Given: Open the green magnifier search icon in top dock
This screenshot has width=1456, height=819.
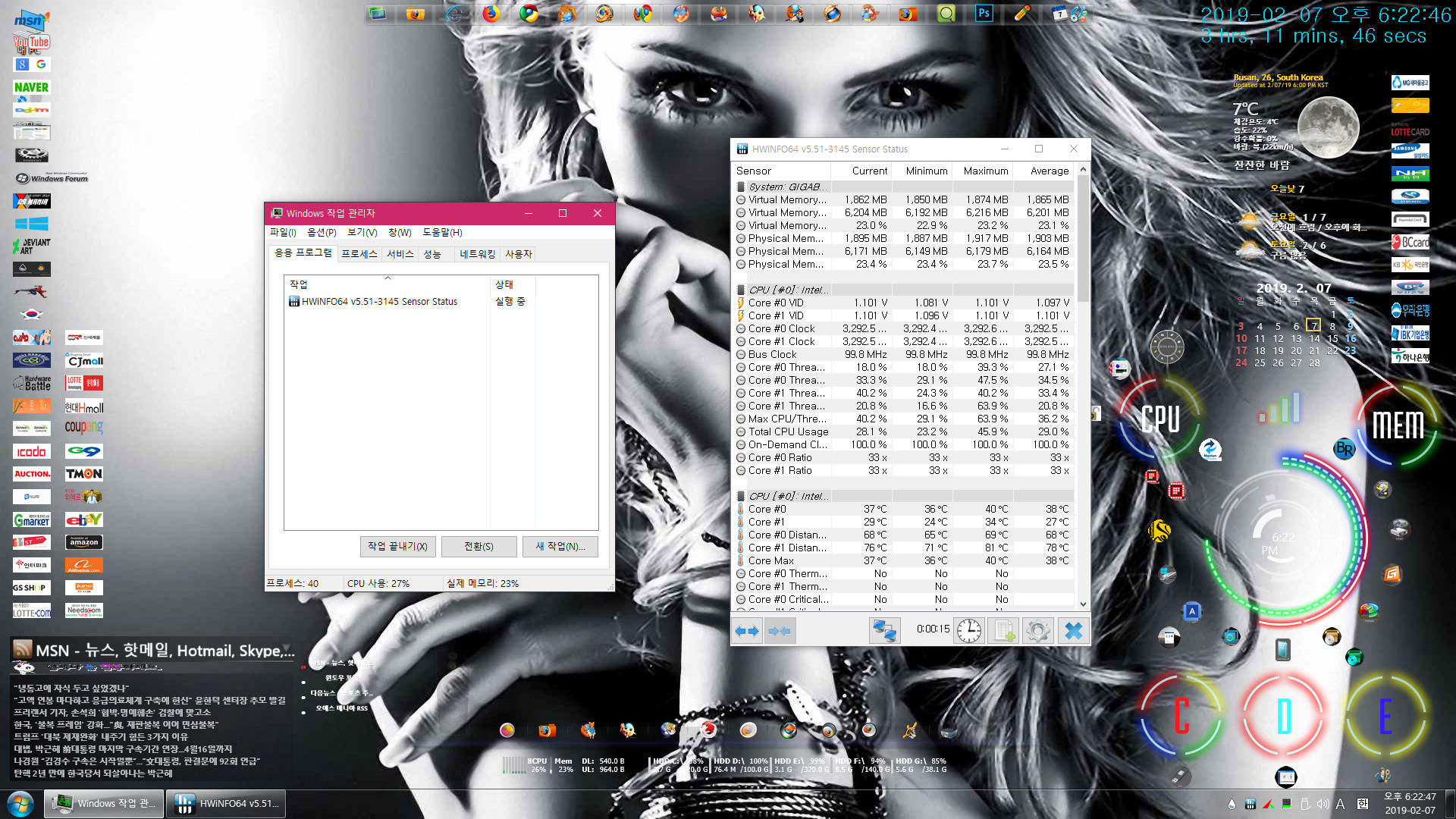Looking at the screenshot, I should (946, 13).
